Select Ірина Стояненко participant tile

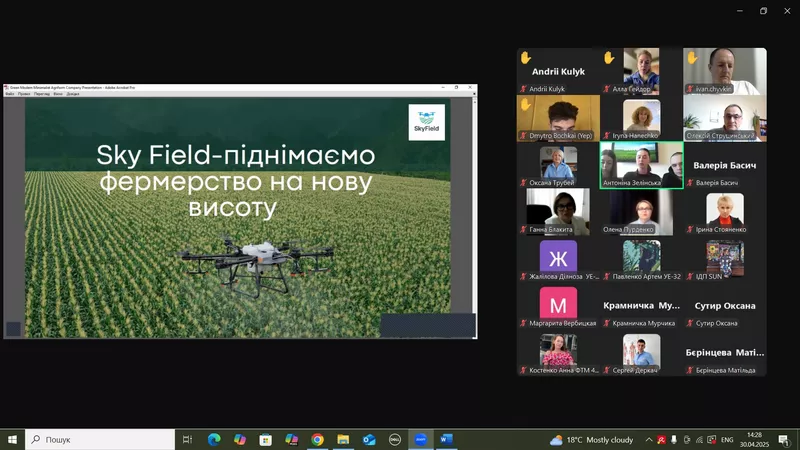[x=724, y=212]
